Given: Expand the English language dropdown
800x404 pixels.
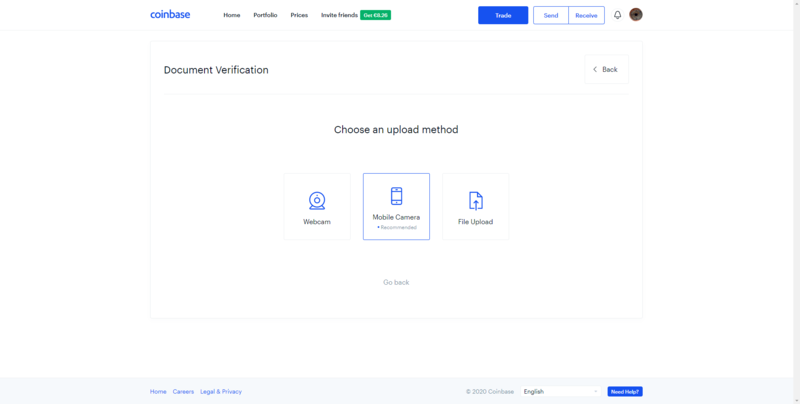Looking at the screenshot, I should [x=561, y=392].
